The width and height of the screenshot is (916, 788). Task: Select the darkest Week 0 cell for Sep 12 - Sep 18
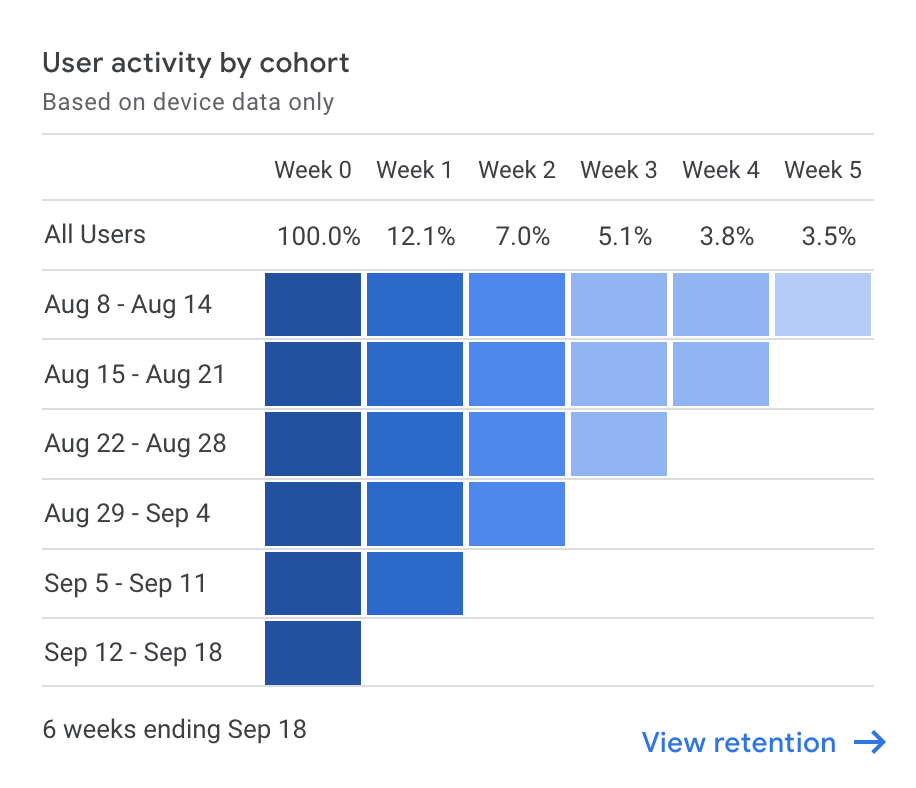(x=312, y=652)
